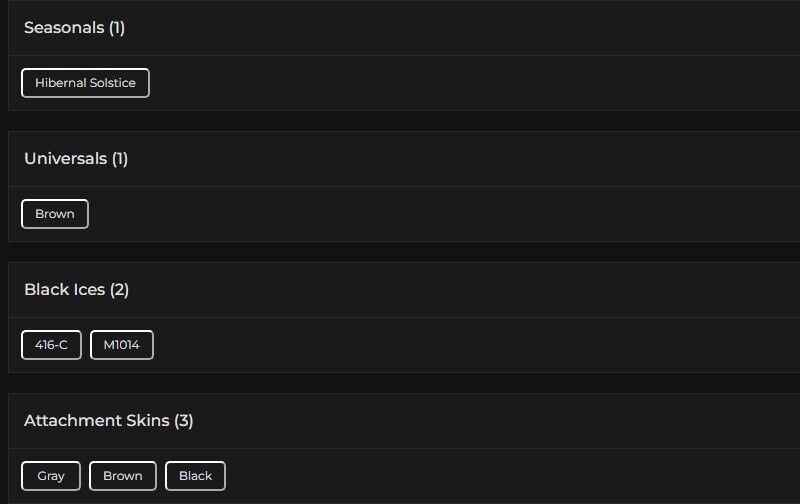Click the Universals item count (1)

(x=120, y=159)
